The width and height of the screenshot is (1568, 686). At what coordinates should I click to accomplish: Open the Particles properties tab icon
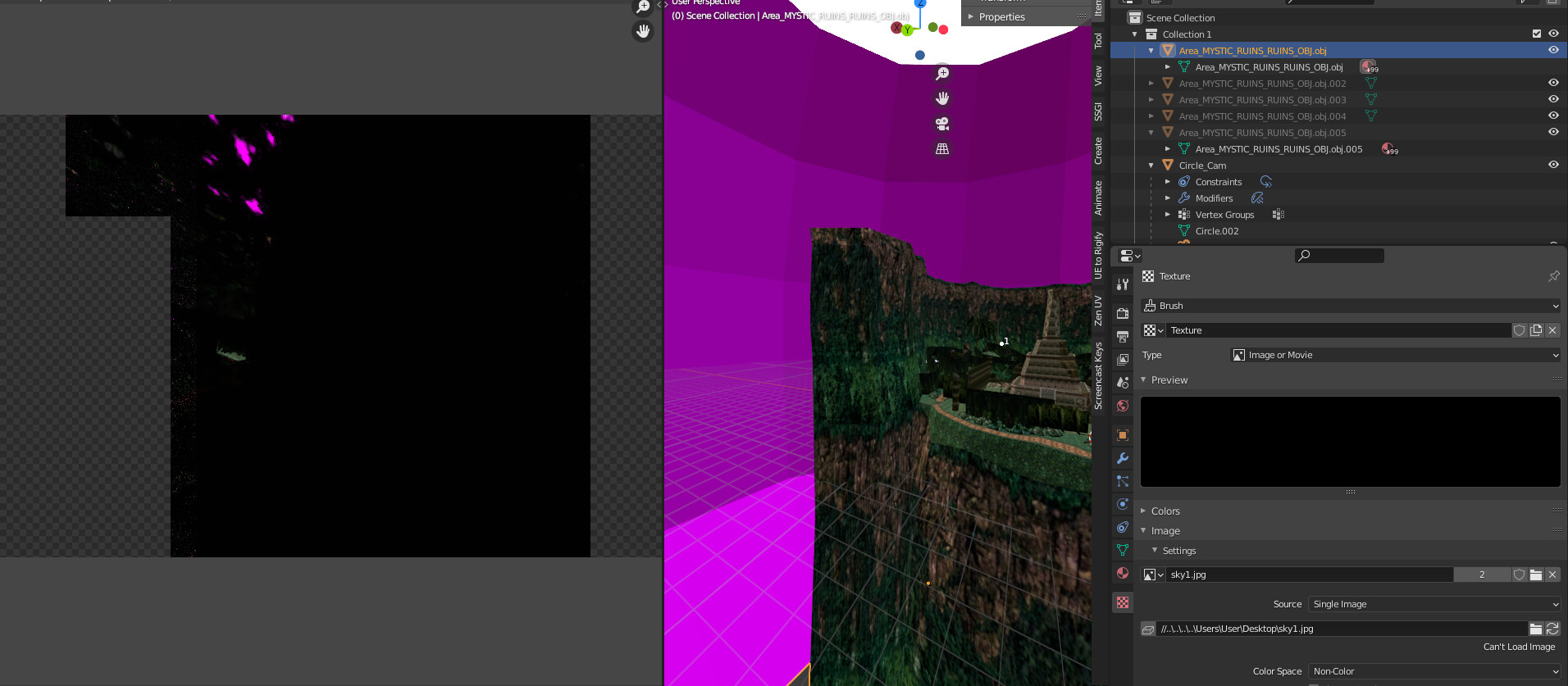(1123, 481)
